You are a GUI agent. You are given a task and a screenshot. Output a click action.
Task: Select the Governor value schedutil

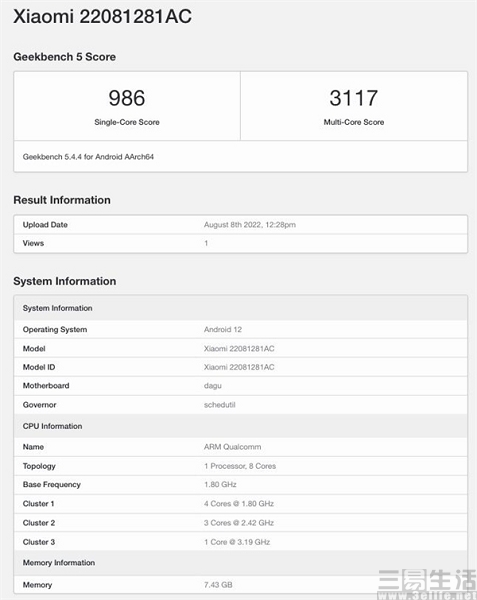[x=220, y=405]
